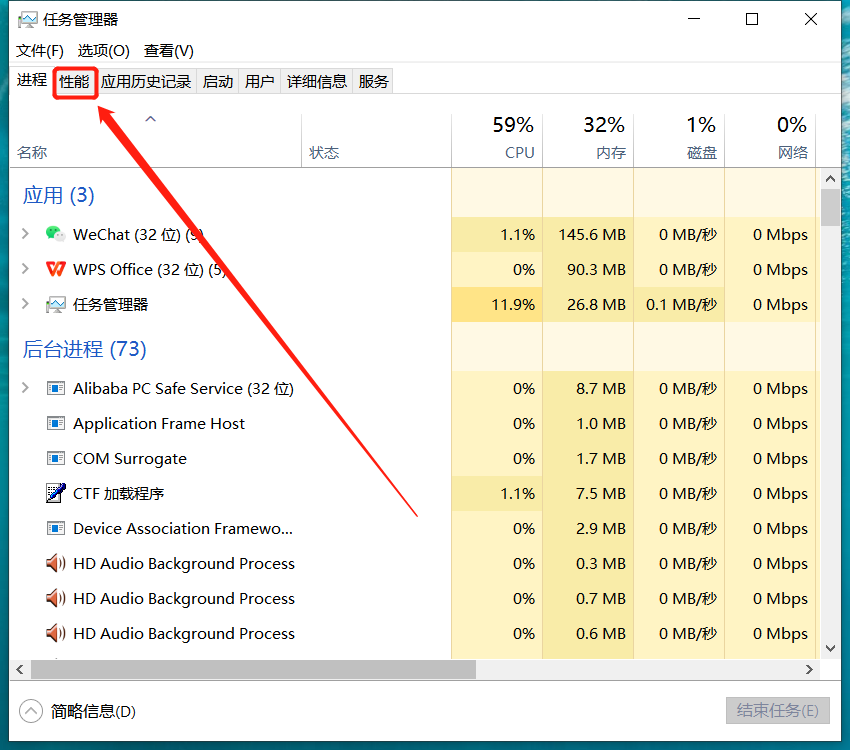The image size is (850, 750).
Task: Click the vertical scrollbar thumb
Action: pos(830,207)
